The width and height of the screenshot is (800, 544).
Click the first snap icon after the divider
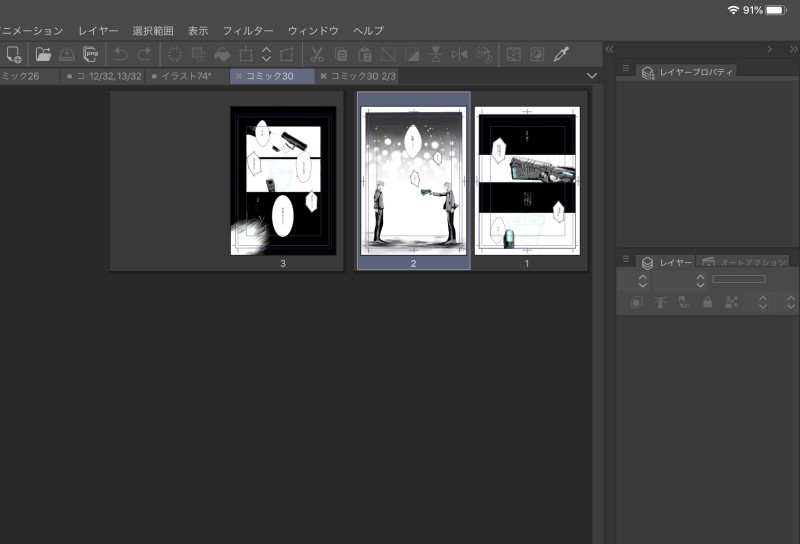pyautogui.click(x=513, y=54)
